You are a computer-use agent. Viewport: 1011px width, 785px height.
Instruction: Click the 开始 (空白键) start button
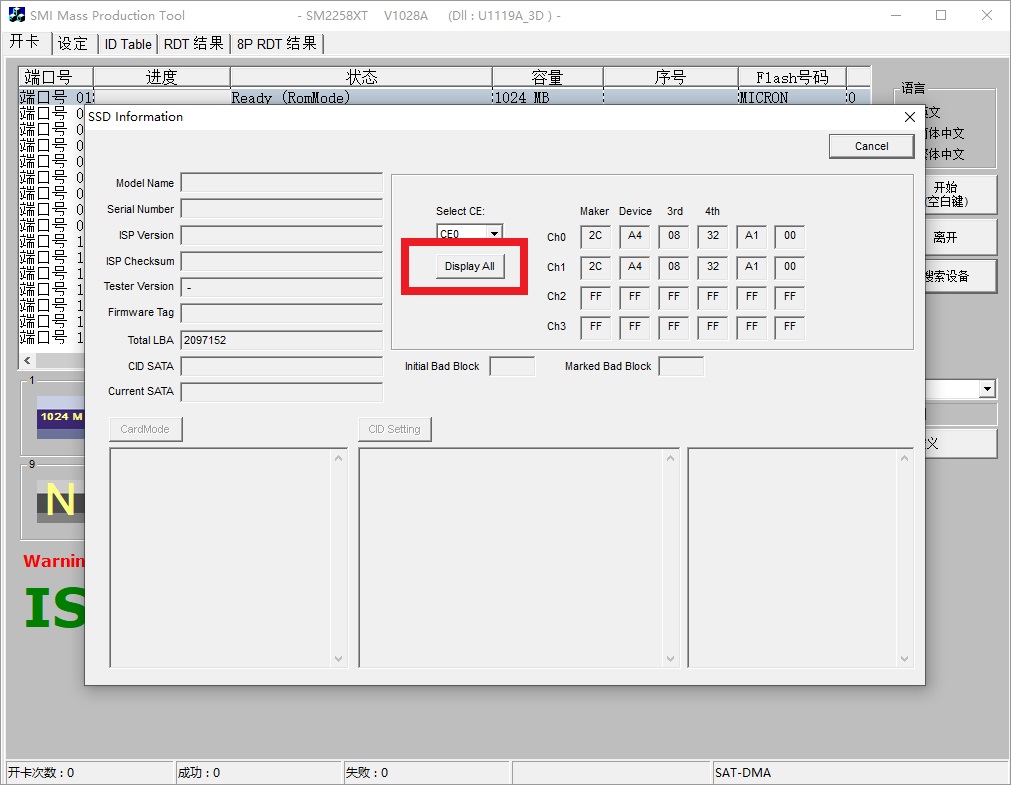click(x=946, y=194)
